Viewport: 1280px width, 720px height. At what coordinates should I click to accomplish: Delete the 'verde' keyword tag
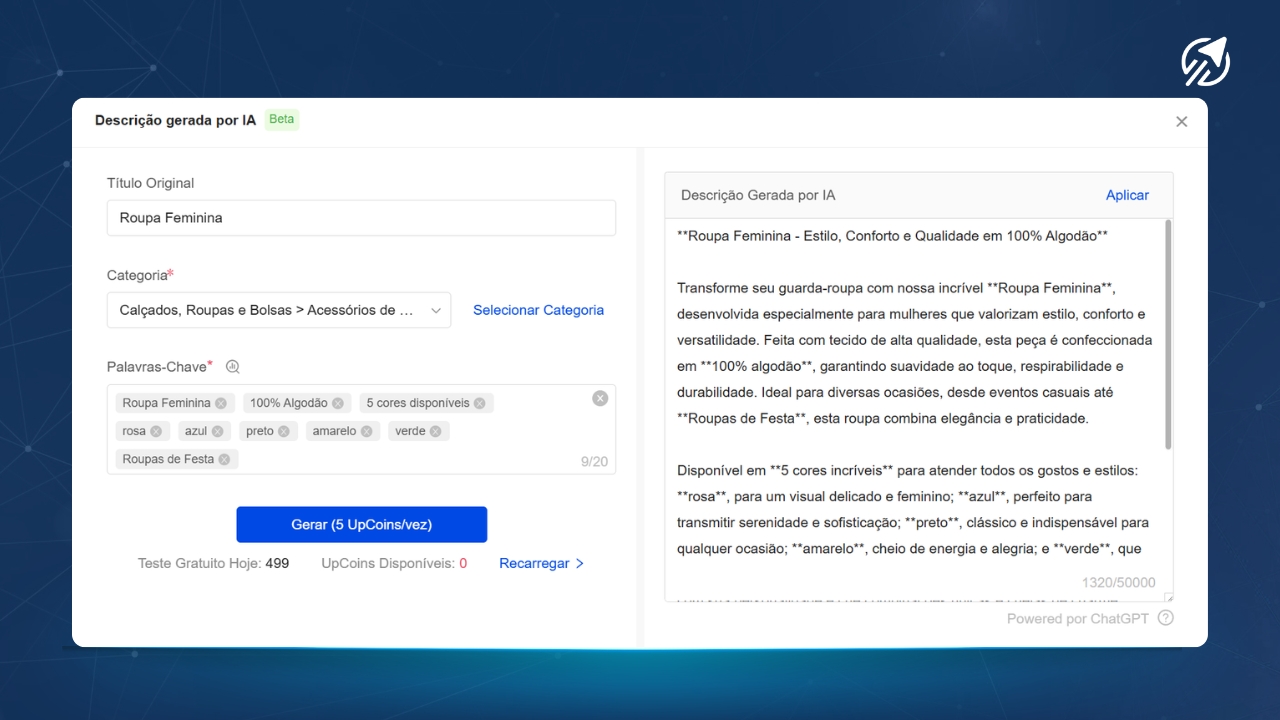[436, 431]
